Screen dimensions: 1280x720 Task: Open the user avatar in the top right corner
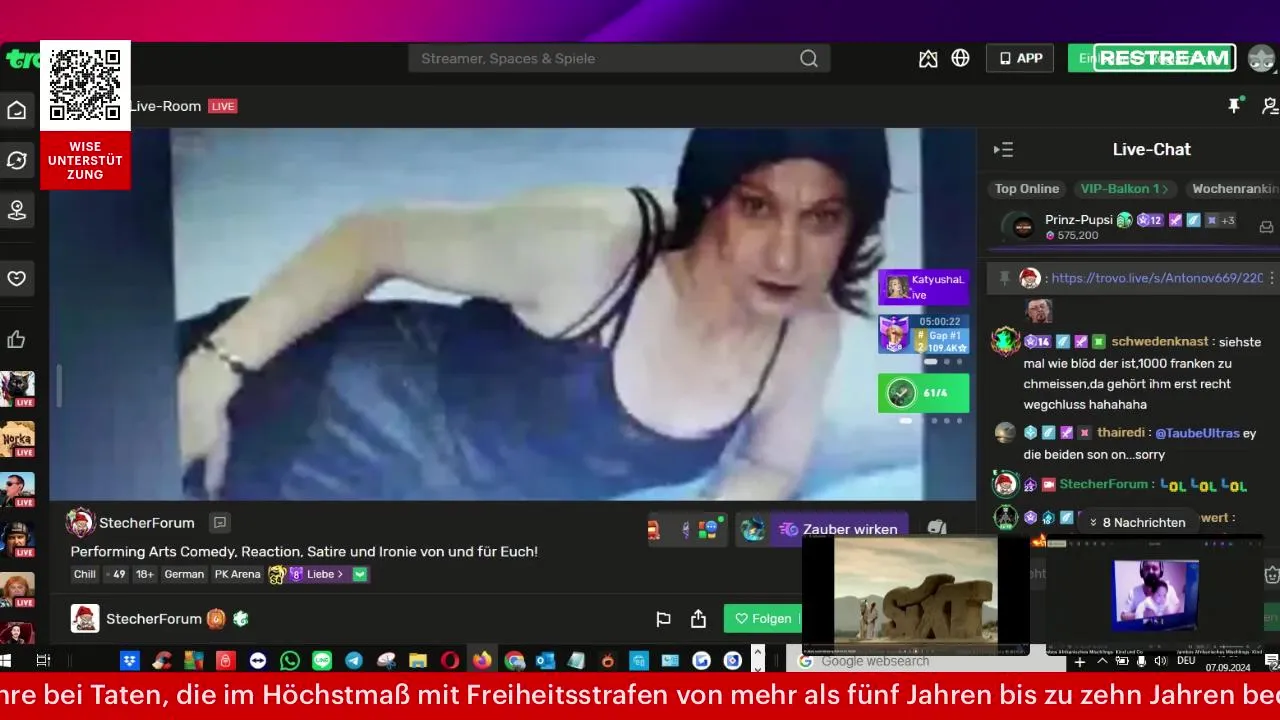click(1262, 58)
